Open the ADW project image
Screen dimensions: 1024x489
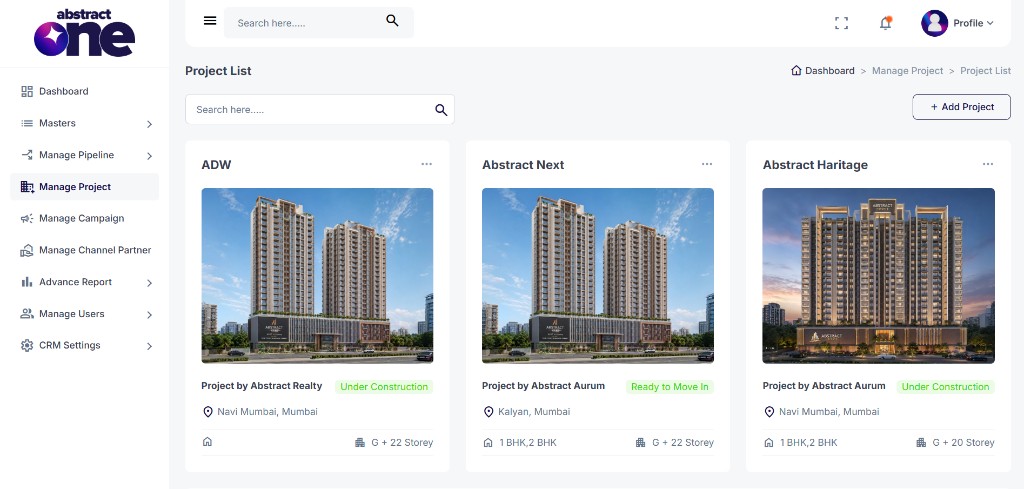coord(317,276)
